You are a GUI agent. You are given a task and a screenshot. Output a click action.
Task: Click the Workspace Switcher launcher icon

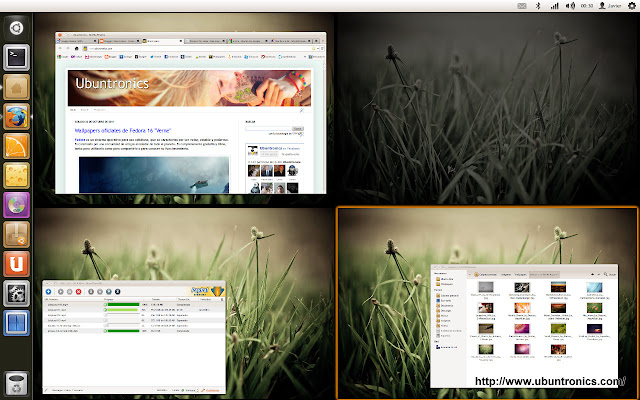pyautogui.click(x=16, y=323)
